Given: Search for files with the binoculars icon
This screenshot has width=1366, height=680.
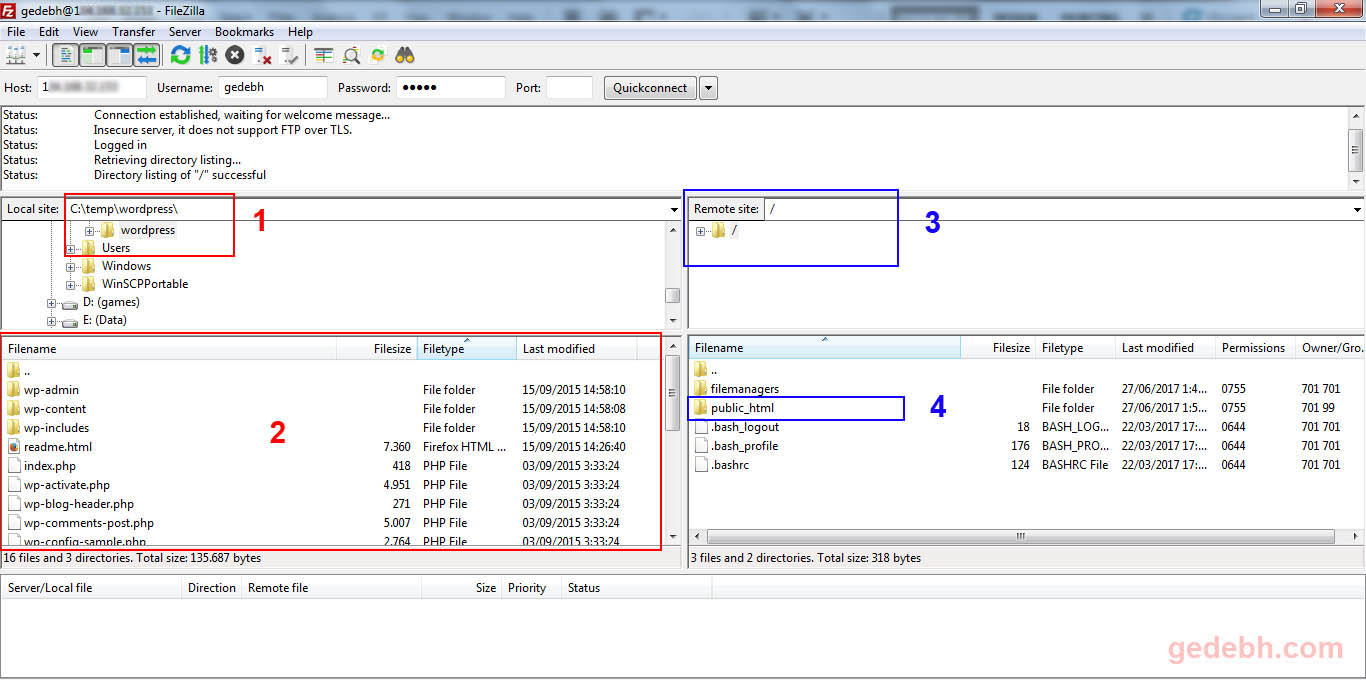Looking at the screenshot, I should point(405,55).
